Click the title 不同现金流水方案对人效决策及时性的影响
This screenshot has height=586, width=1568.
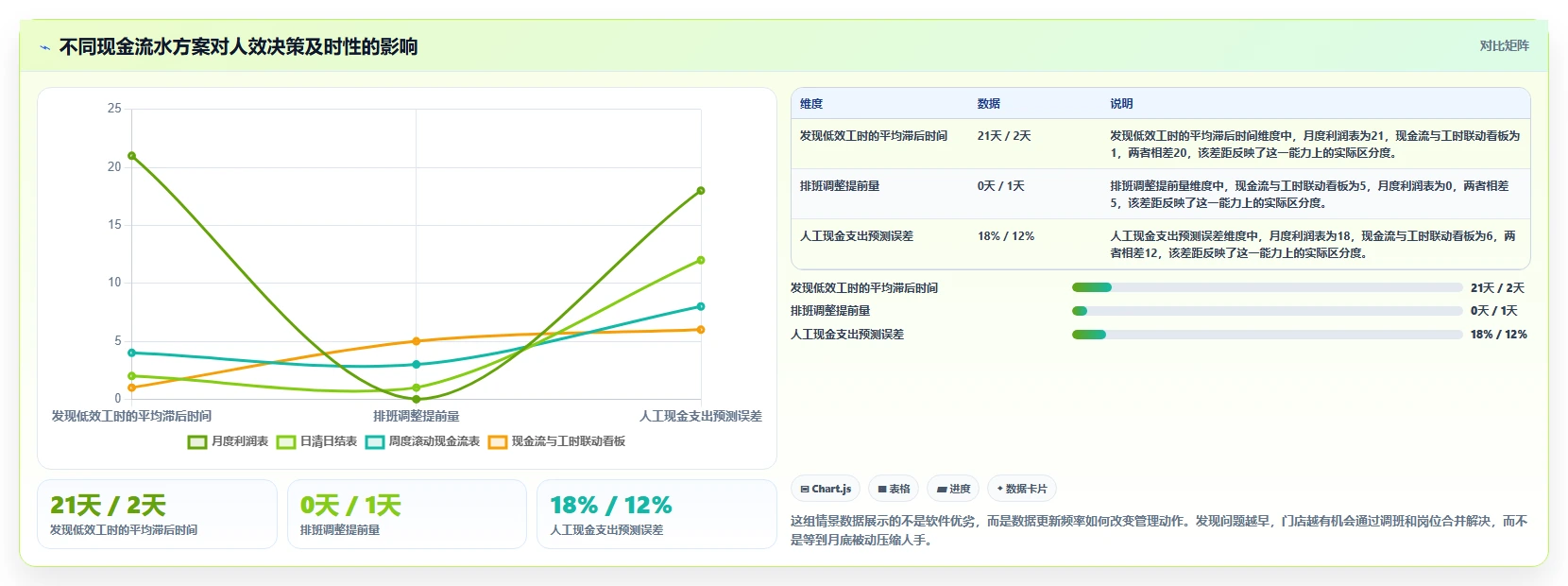pyautogui.click(x=238, y=46)
